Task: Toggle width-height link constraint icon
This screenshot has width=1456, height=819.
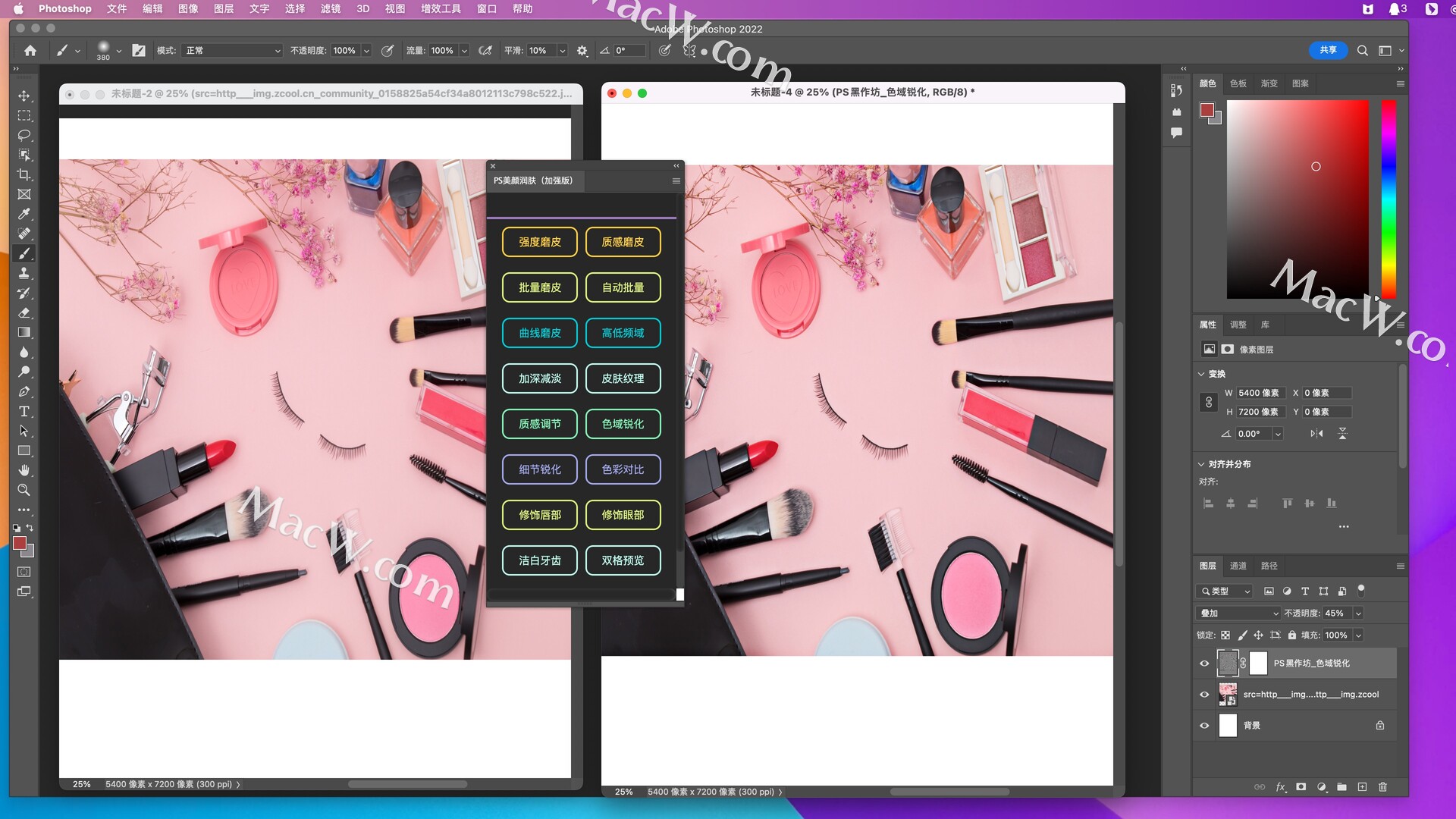Action: [1209, 403]
